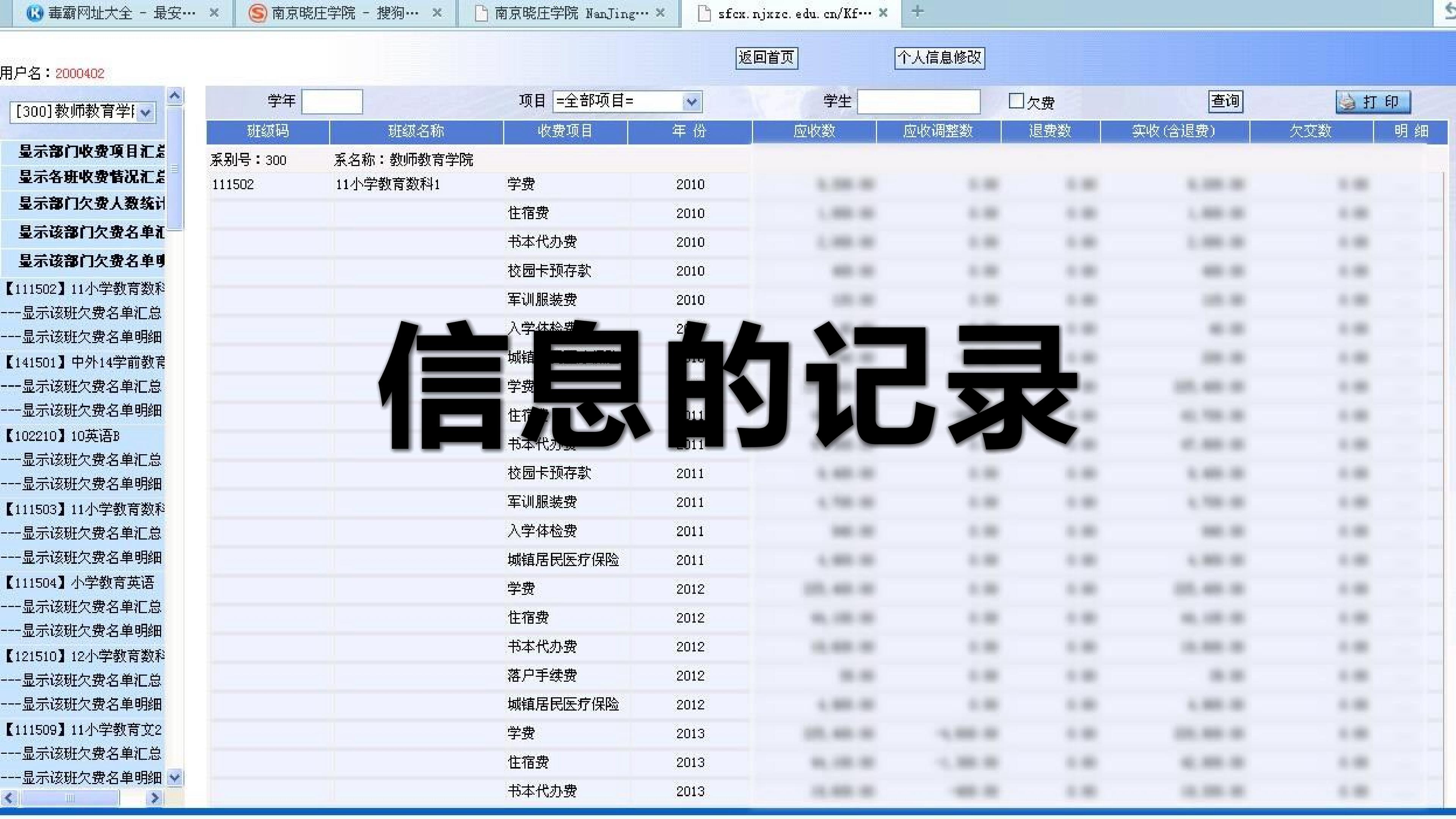Screen dimensions: 1456x819
Task: Click the 返回首页 button
Action: [766, 58]
